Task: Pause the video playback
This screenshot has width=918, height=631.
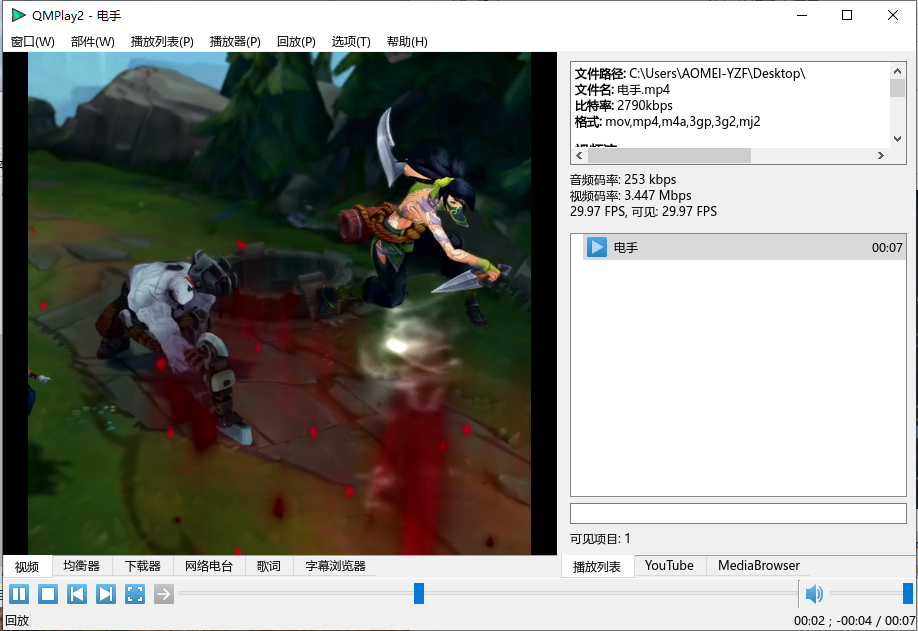Action: [19, 594]
